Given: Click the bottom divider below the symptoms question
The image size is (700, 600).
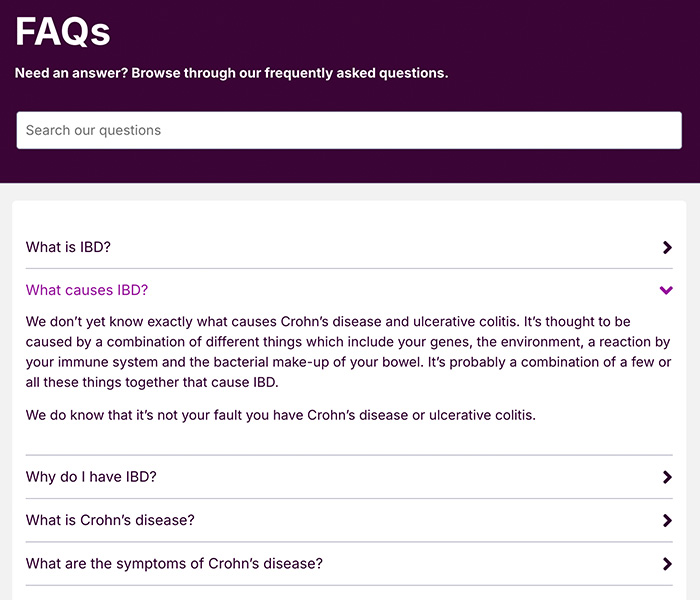Looking at the screenshot, I should pos(349,585).
